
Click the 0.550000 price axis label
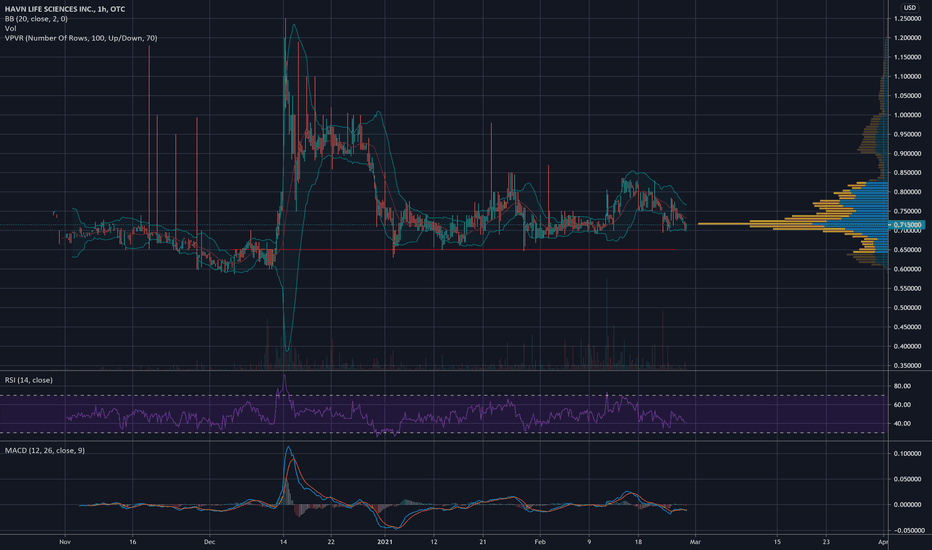pyautogui.click(x=907, y=288)
